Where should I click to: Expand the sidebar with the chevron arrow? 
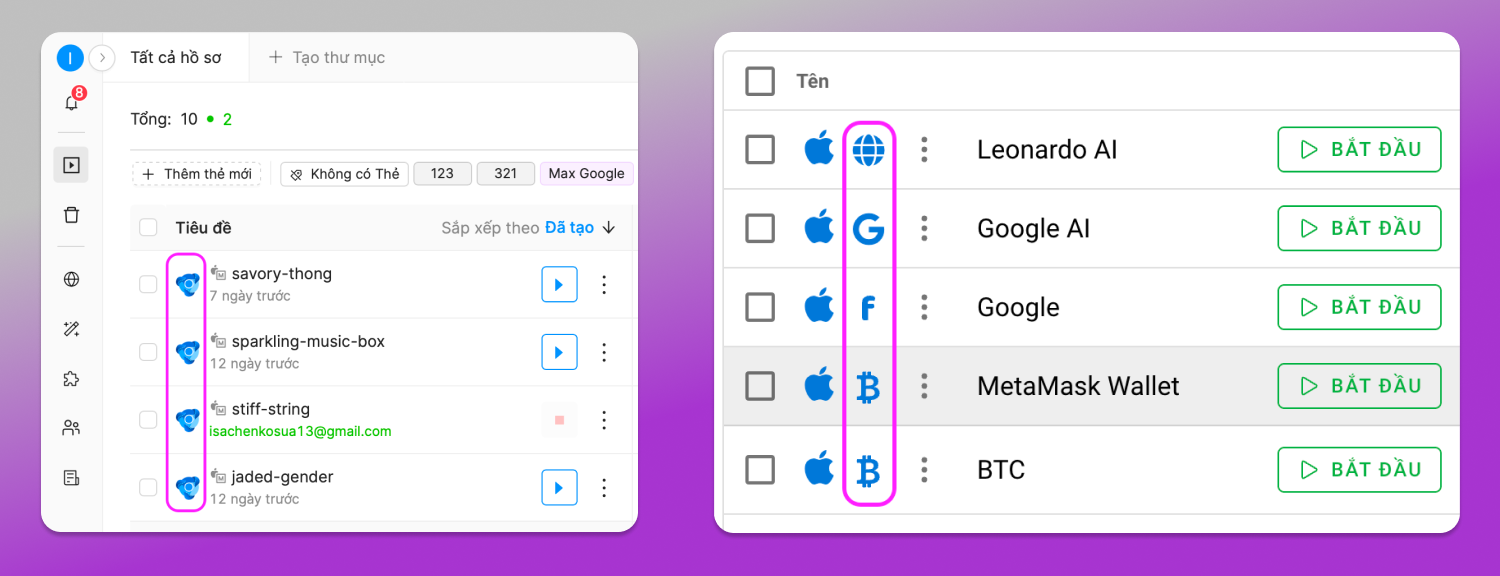pyautogui.click(x=102, y=58)
